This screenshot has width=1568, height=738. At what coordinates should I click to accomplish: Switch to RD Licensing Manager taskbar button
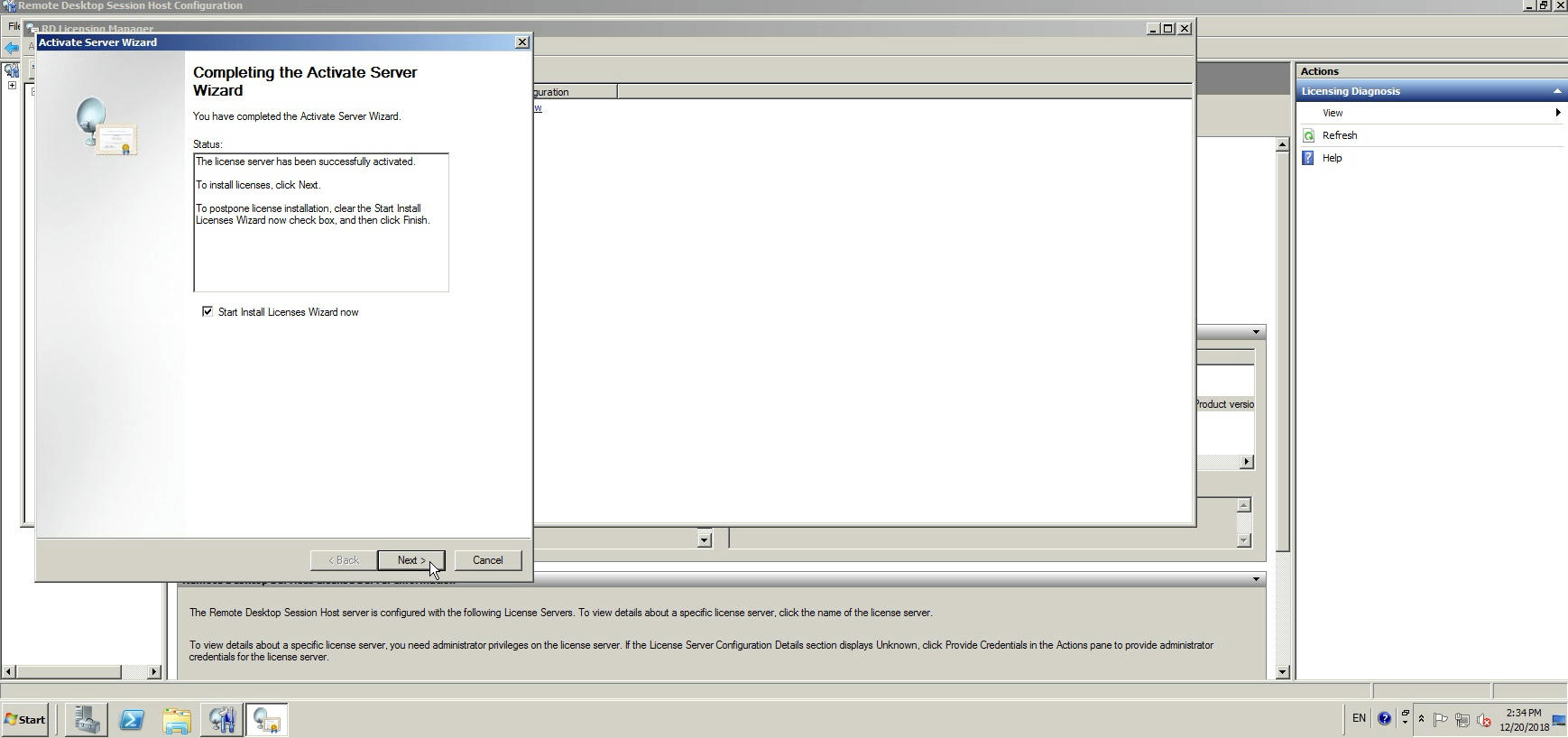pyautogui.click(x=266, y=720)
